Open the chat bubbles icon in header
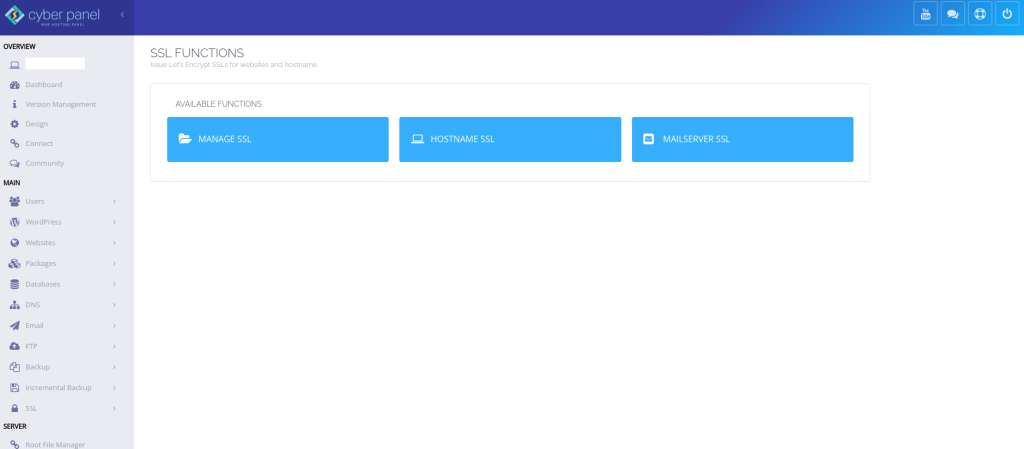This screenshot has height=449, width=1024. 952,14
